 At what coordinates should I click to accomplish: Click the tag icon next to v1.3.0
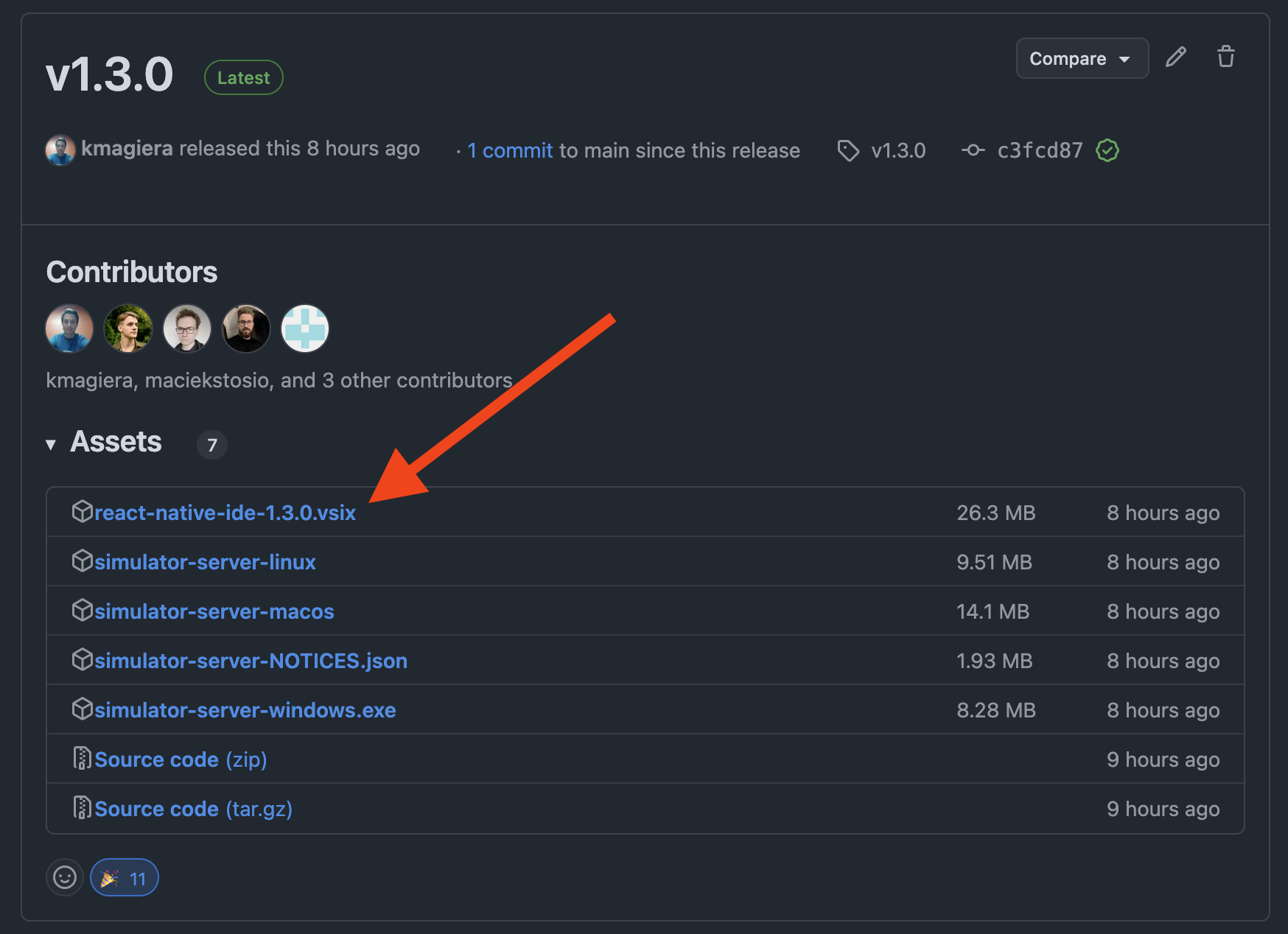click(x=848, y=150)
